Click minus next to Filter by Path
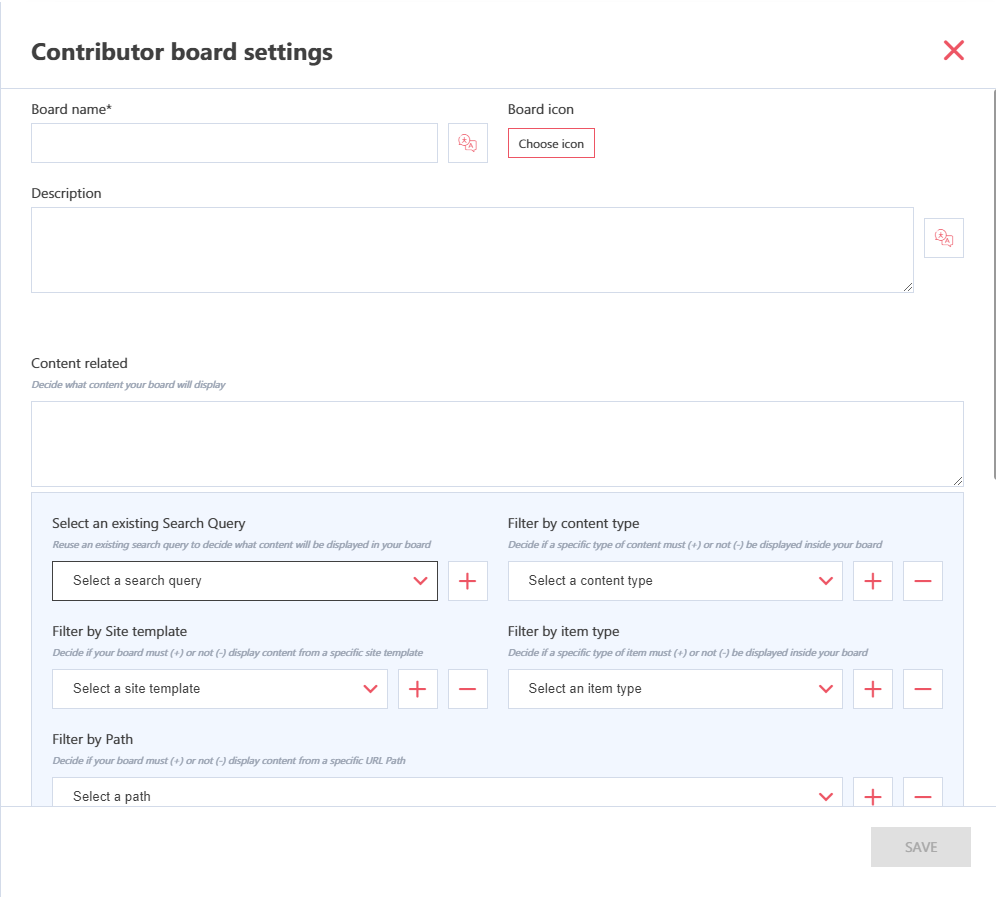 922,795
